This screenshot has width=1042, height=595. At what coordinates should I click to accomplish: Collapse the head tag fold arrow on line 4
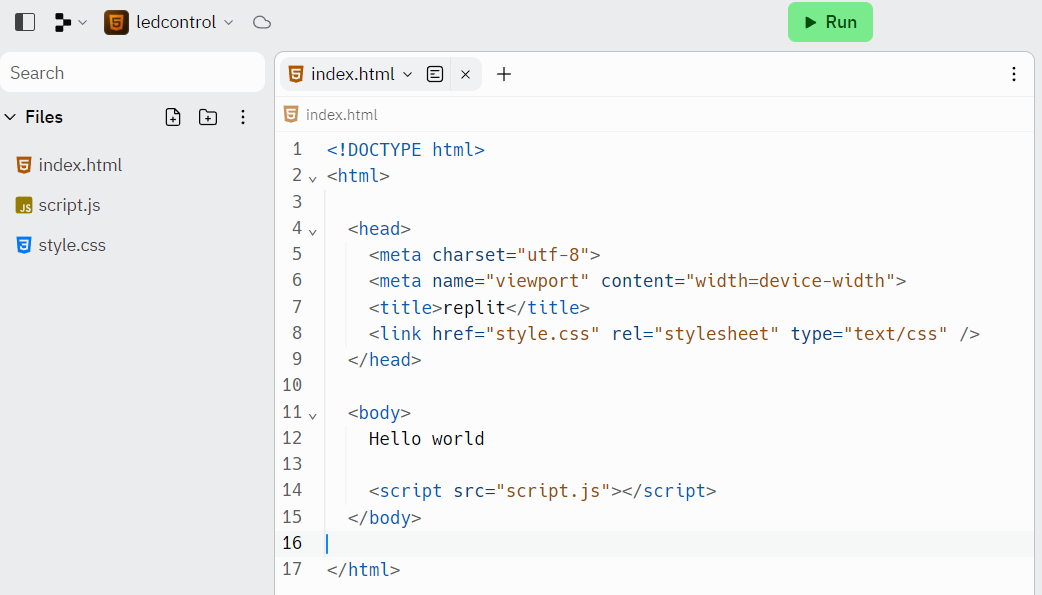(x=312, y=231)
